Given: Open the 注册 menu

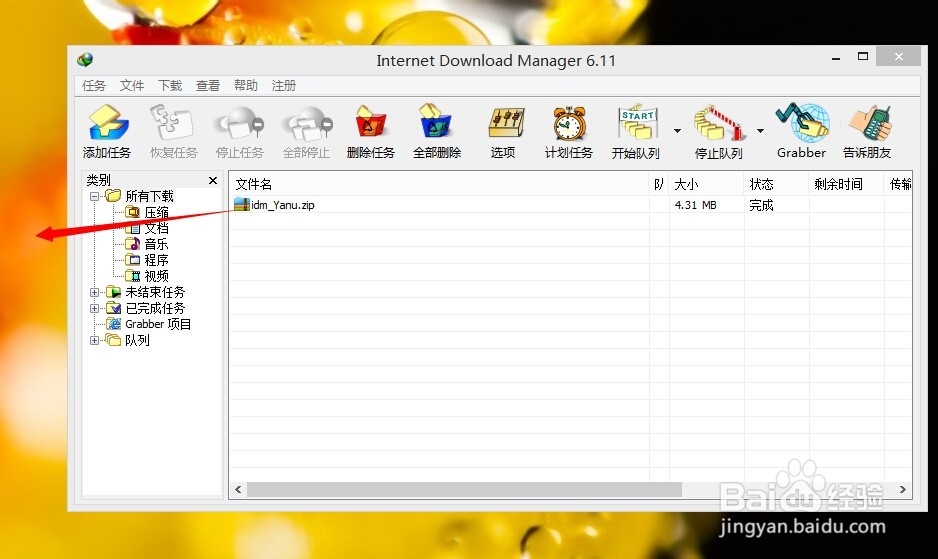Looking at the screenshot, I should (284, 86).
